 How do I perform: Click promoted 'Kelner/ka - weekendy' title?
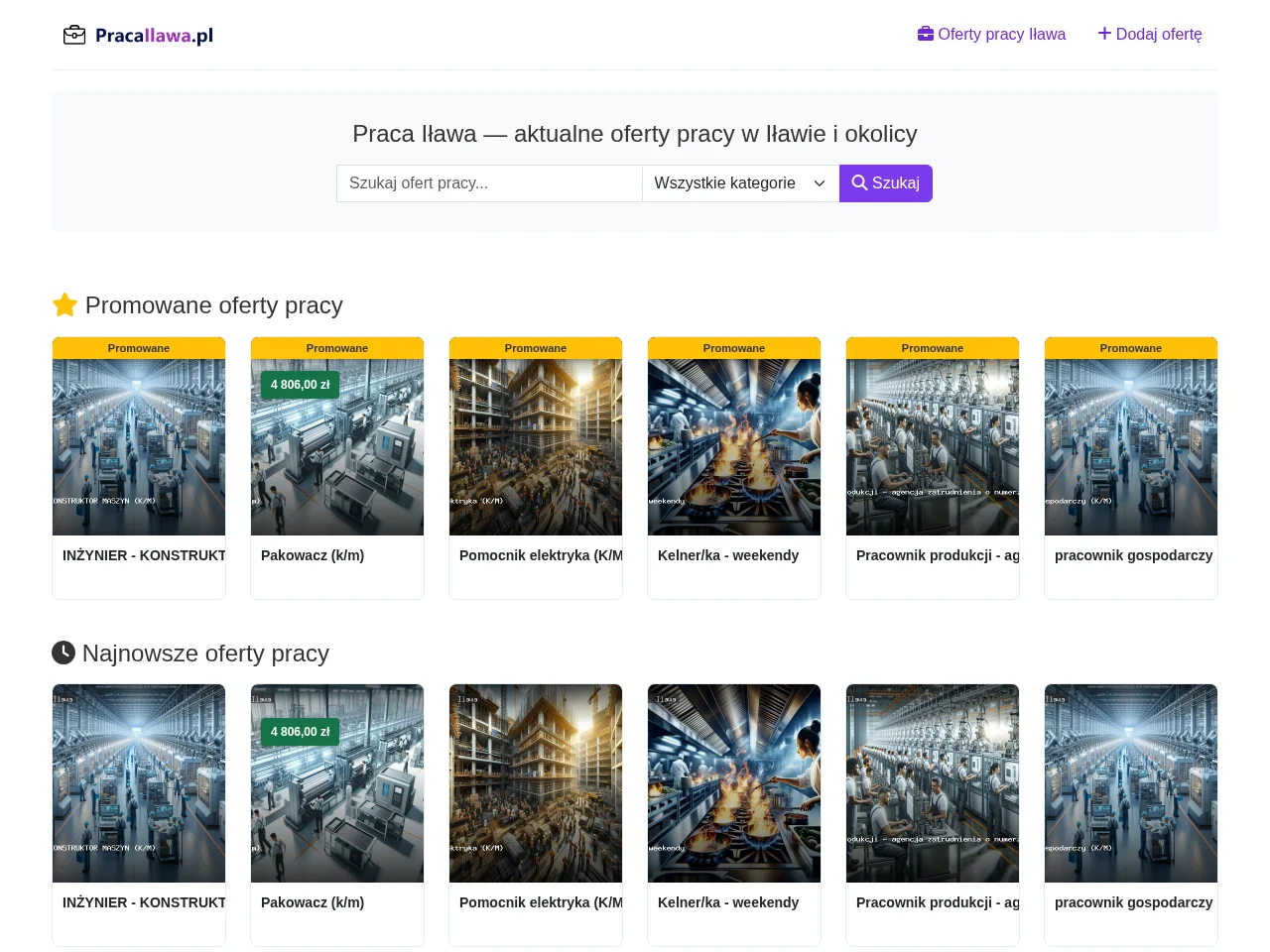(x=728, y=555)
